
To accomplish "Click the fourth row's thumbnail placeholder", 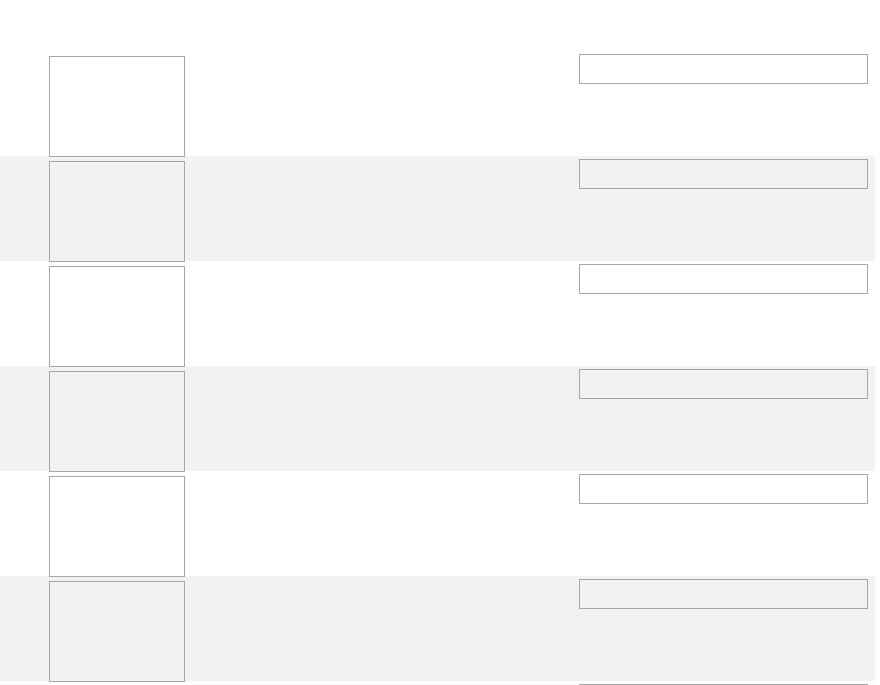I will tap(117, 421).
